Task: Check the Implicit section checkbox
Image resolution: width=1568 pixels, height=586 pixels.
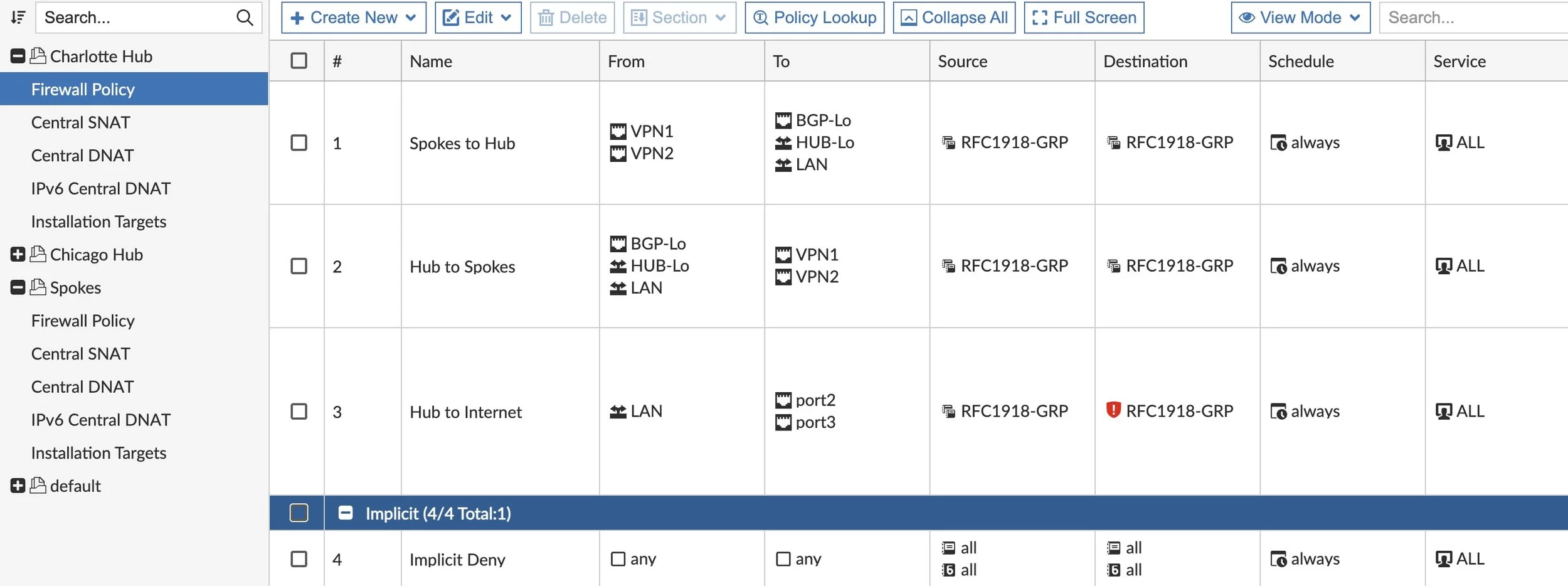Action: (x=299, y=513)
